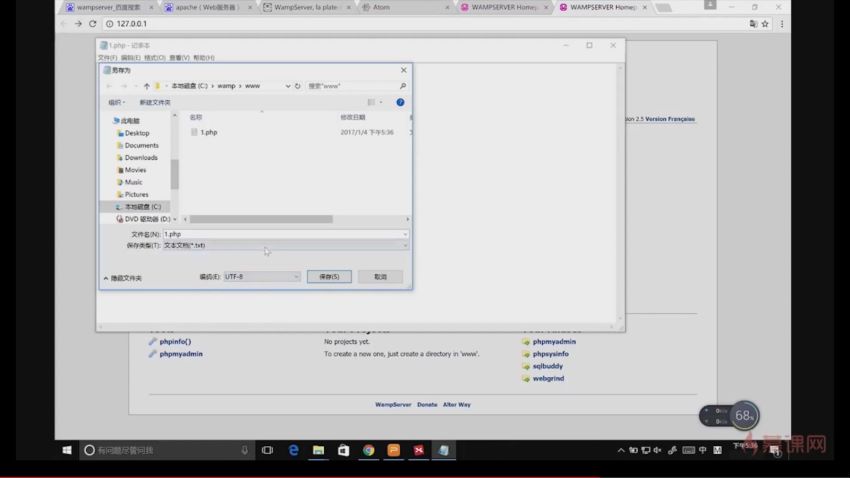Open the path history dropdown in Save As
The width and height of the screenshot is (850, 478).
(x=288, y=86)
